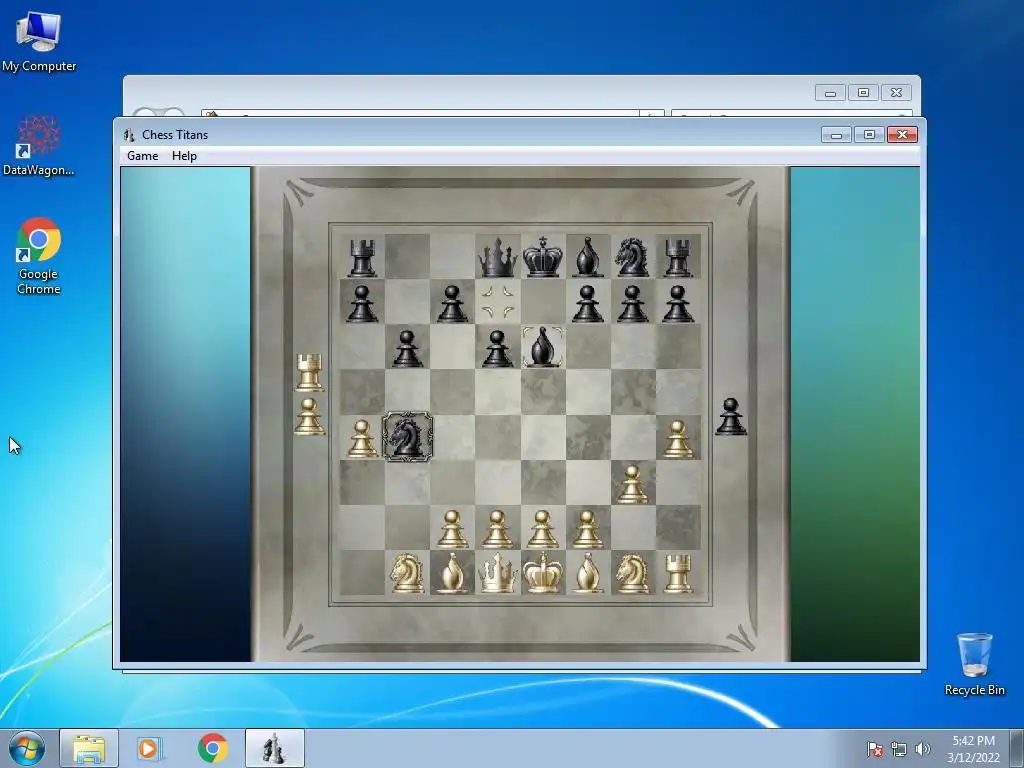Viewport: 1024px width, 768px height.
Task: Select the black pawn on a7
Action: pyautogui.click(x=362, y=304)
